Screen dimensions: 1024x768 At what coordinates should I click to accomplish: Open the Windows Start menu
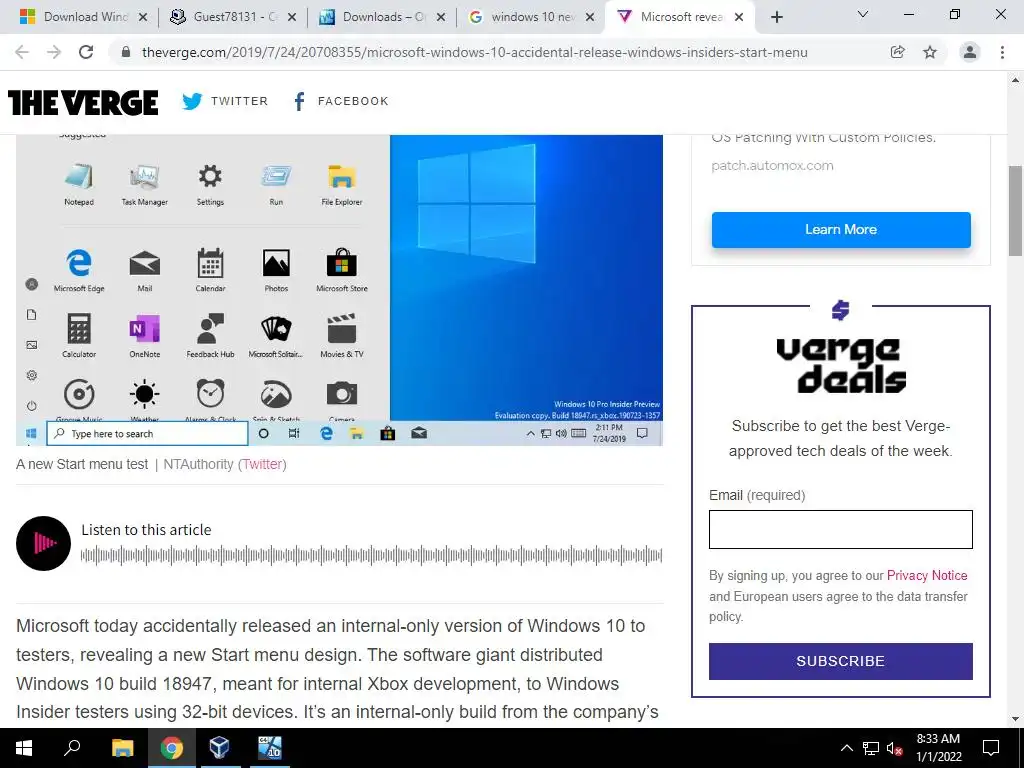click(x=24, y=748)
